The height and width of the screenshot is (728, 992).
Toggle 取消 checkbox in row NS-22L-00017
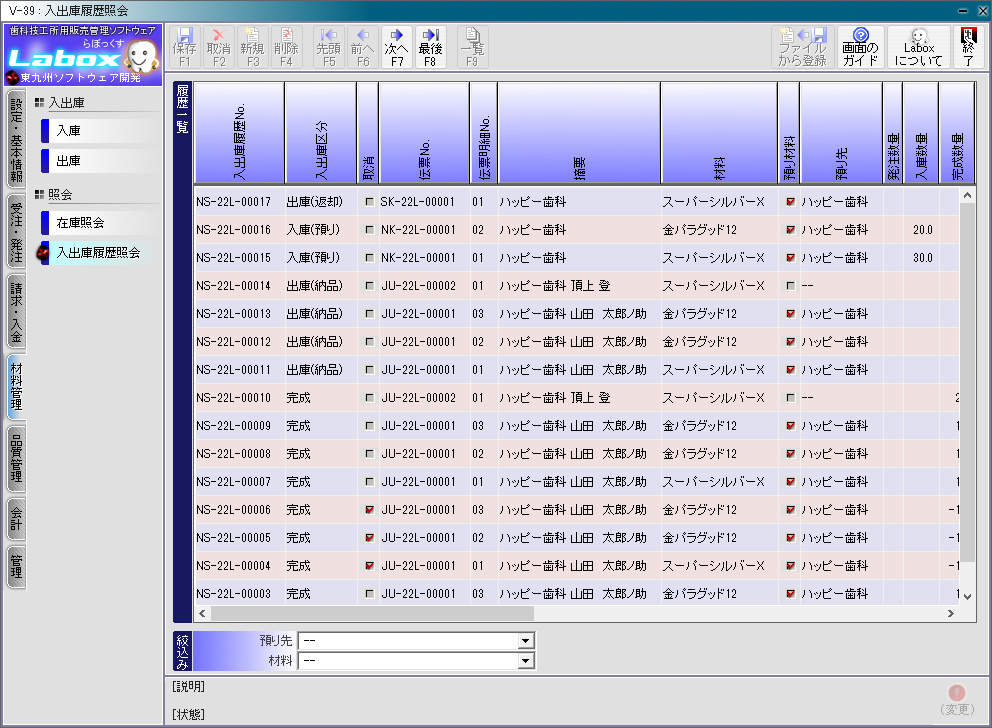click(370, 202)
